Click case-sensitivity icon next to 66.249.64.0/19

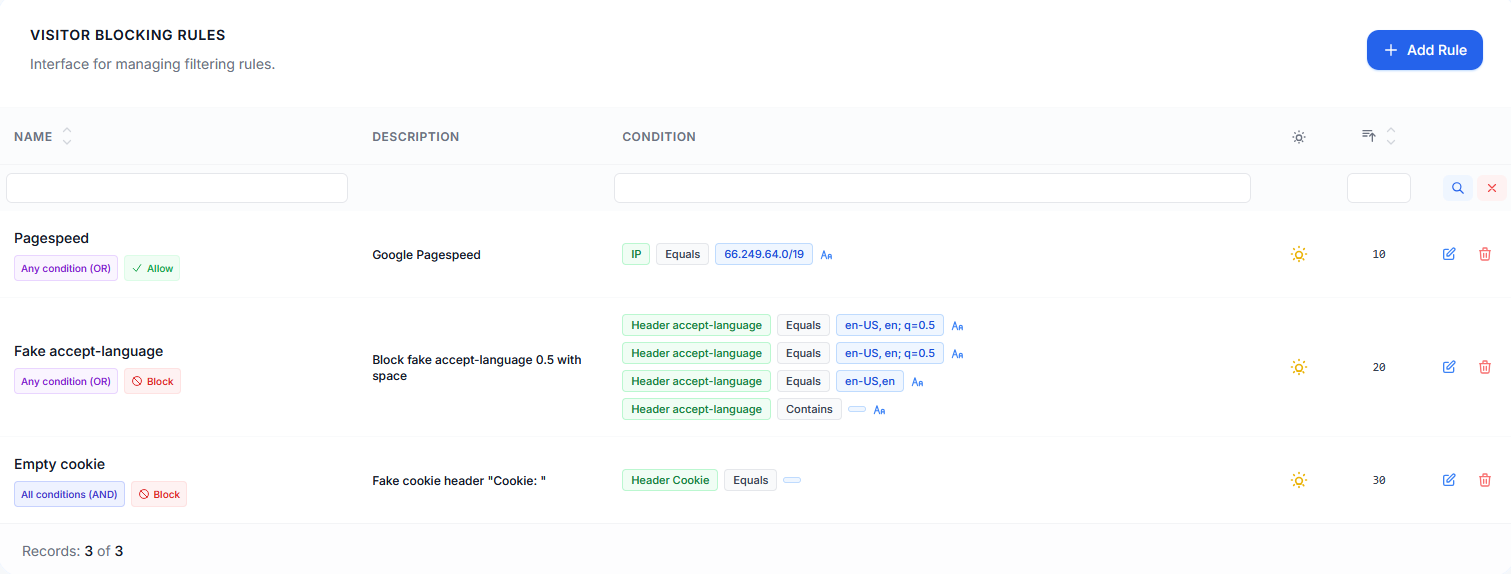(827, 255)
